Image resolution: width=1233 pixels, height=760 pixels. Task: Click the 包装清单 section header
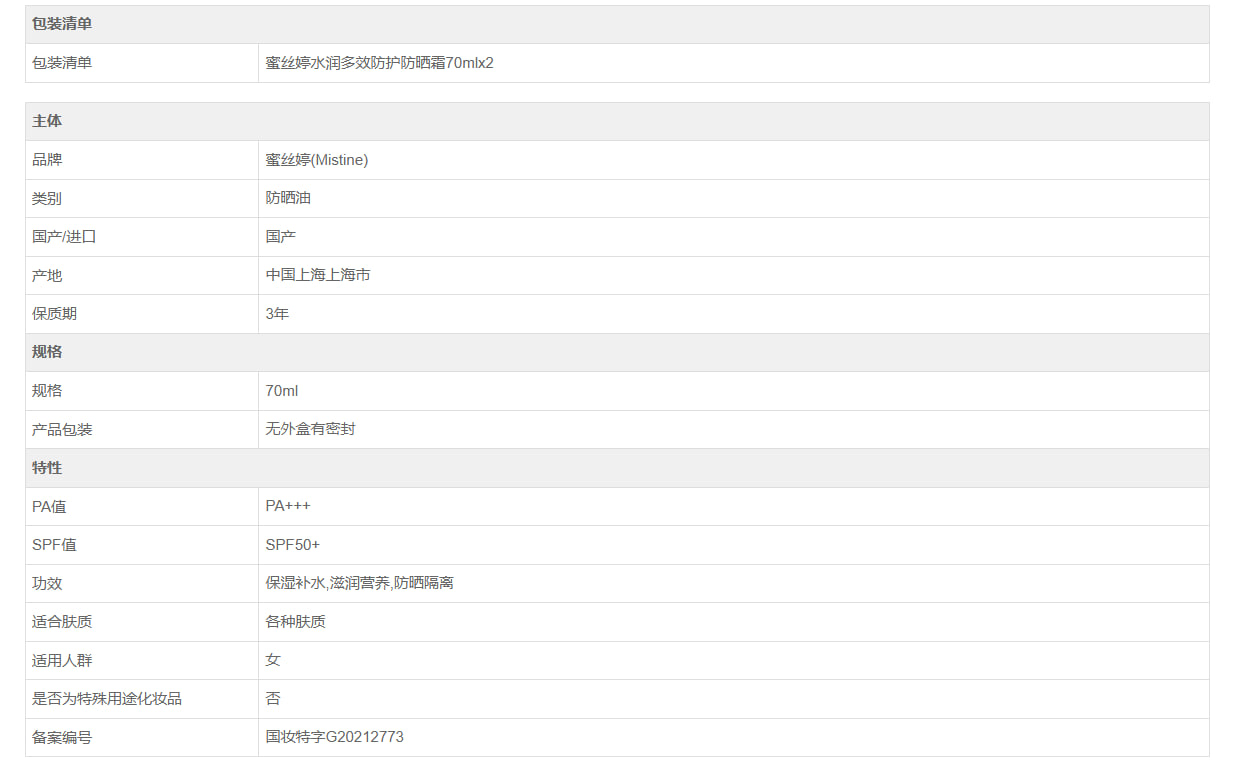62,24
